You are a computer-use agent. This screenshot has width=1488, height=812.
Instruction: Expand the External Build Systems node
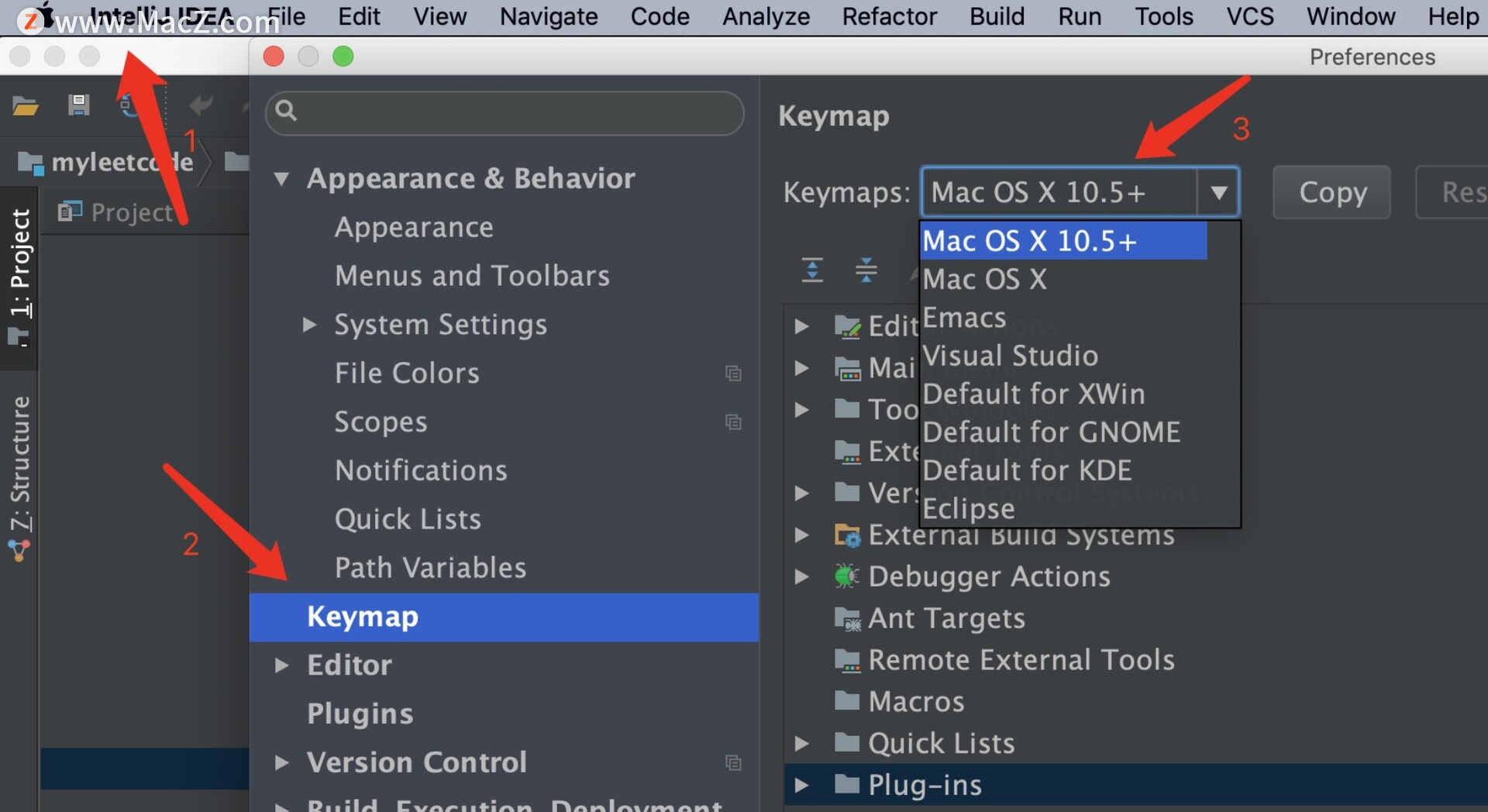point(802,535)
